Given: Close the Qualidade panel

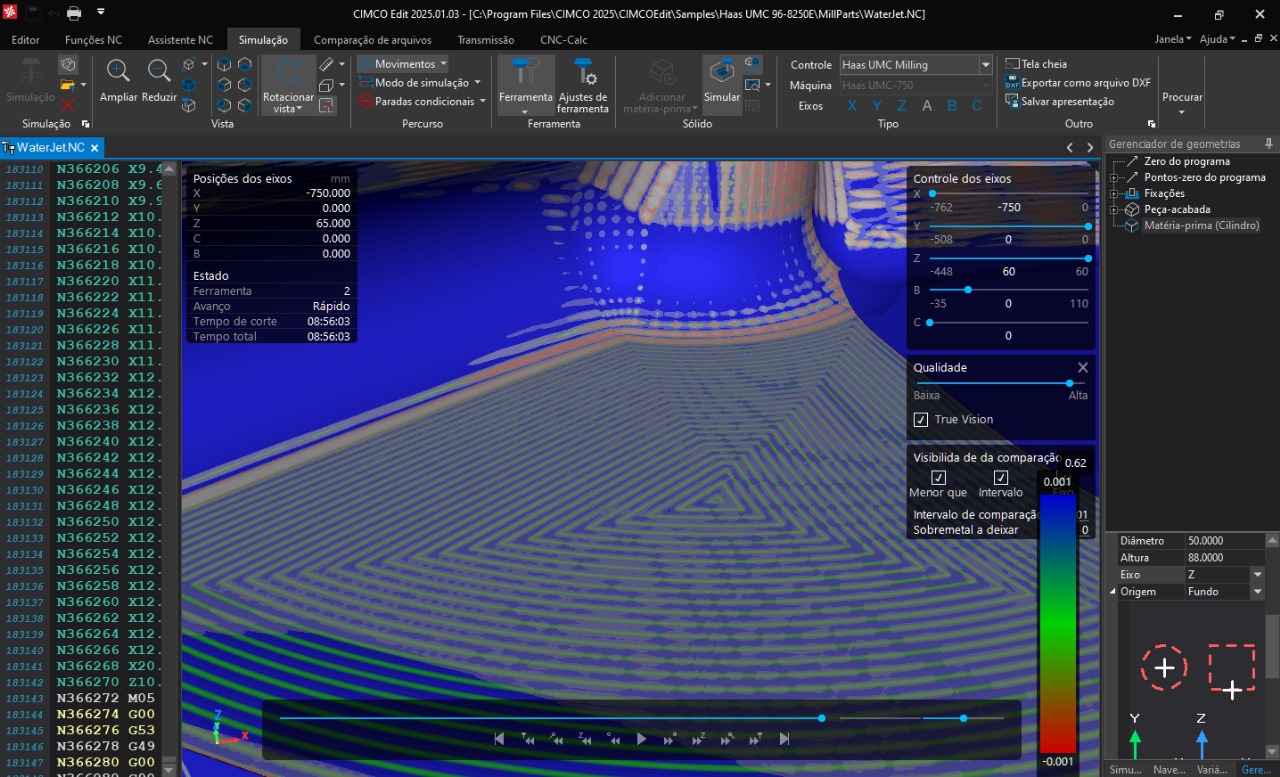Looking at the screenshot, I should click(x=1082, y=368).
